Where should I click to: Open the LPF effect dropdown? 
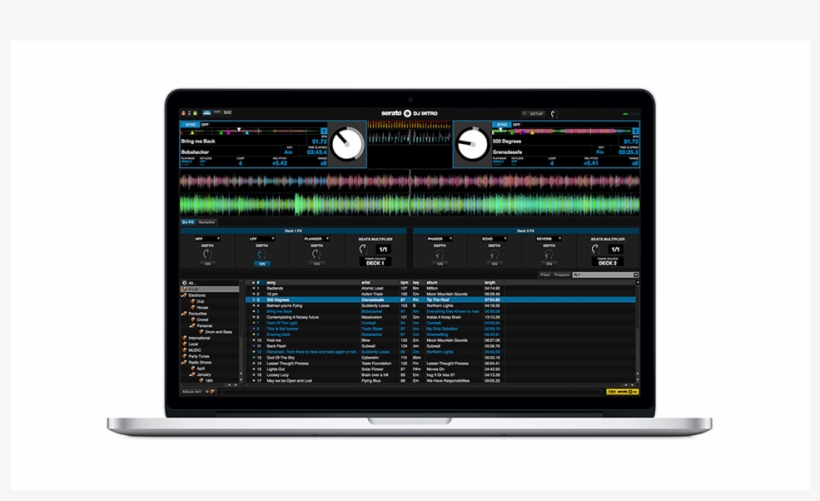pos(261,239)
